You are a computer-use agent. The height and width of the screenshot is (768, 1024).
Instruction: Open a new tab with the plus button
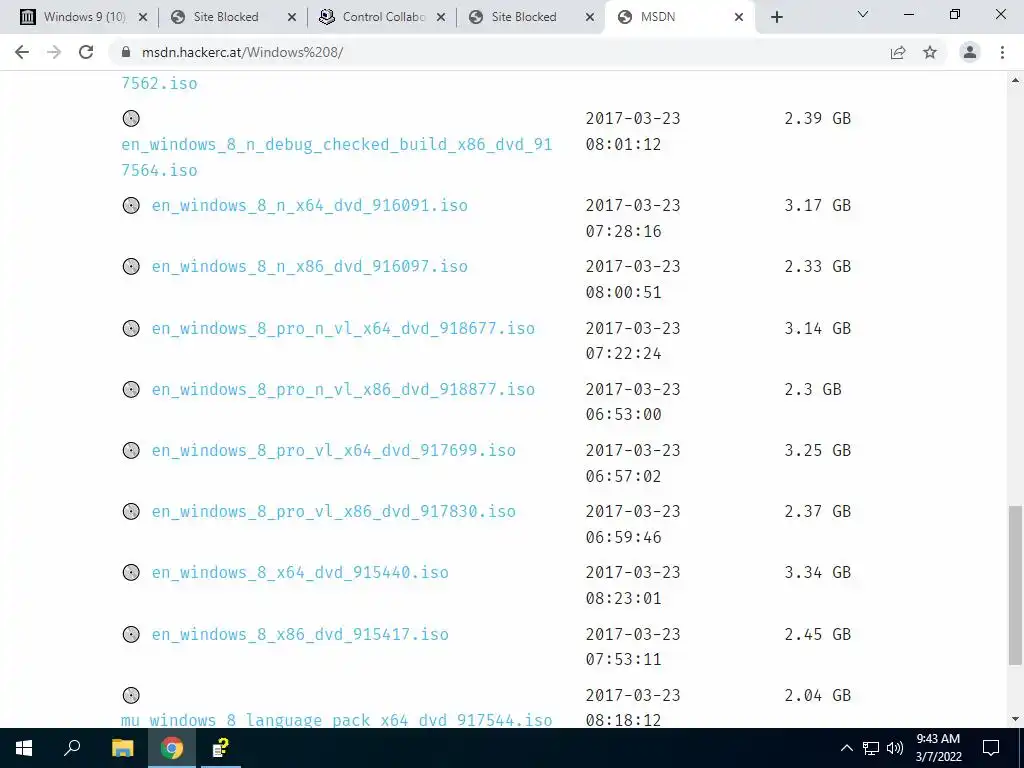point(776,17)
